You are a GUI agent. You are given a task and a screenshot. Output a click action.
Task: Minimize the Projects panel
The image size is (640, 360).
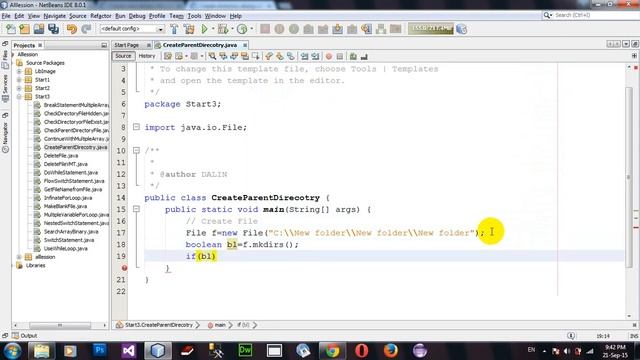[x=104, y=45]
